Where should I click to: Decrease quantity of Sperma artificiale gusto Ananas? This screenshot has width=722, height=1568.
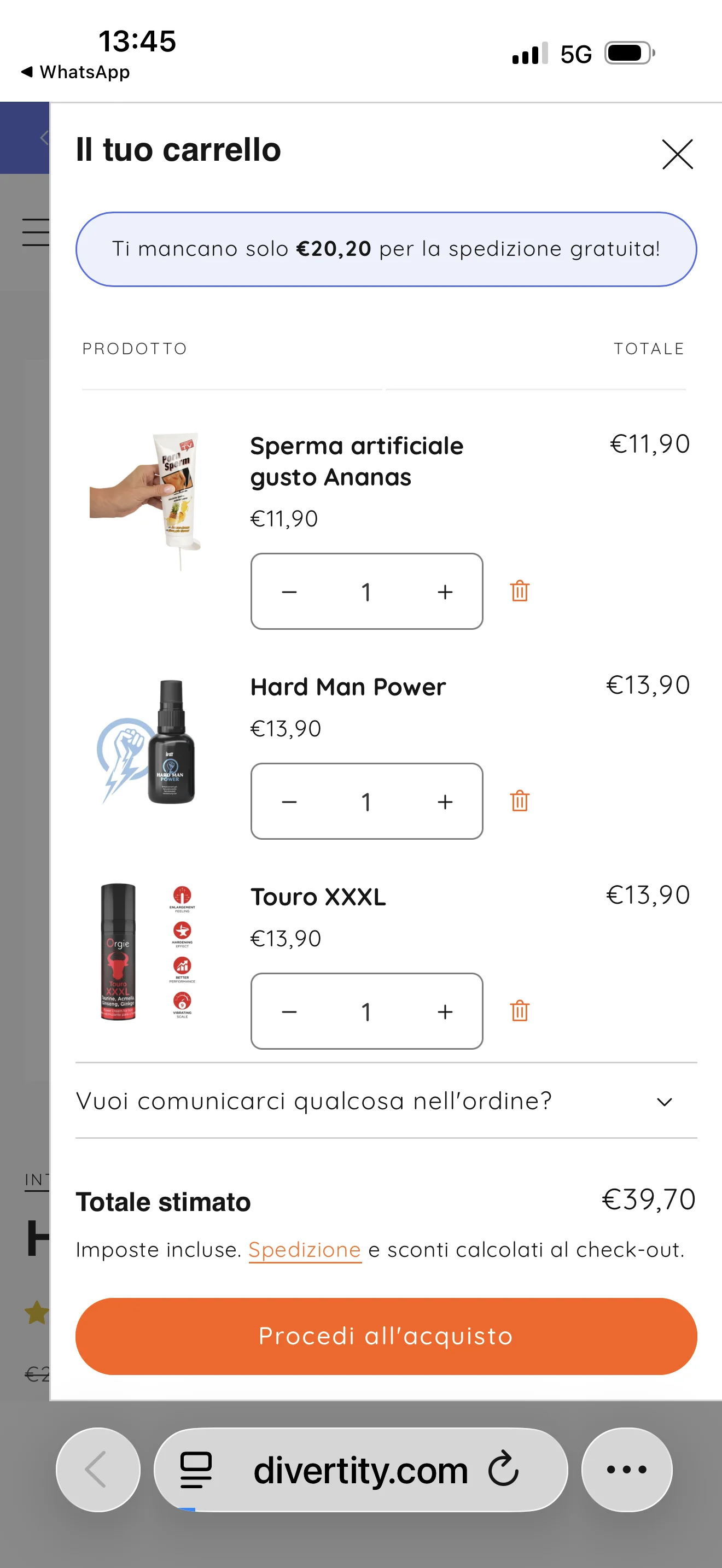pyautogui.click(x=290, y=592)
